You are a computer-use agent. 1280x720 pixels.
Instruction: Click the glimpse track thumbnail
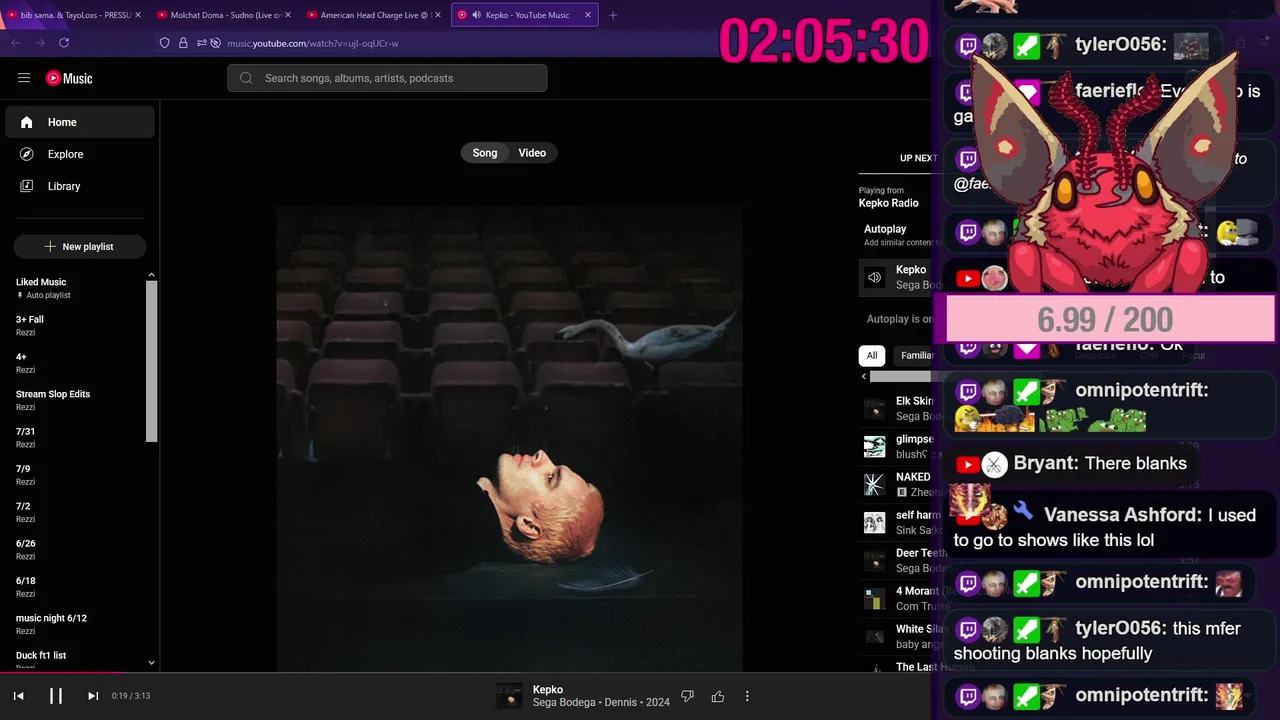[874, 446]
